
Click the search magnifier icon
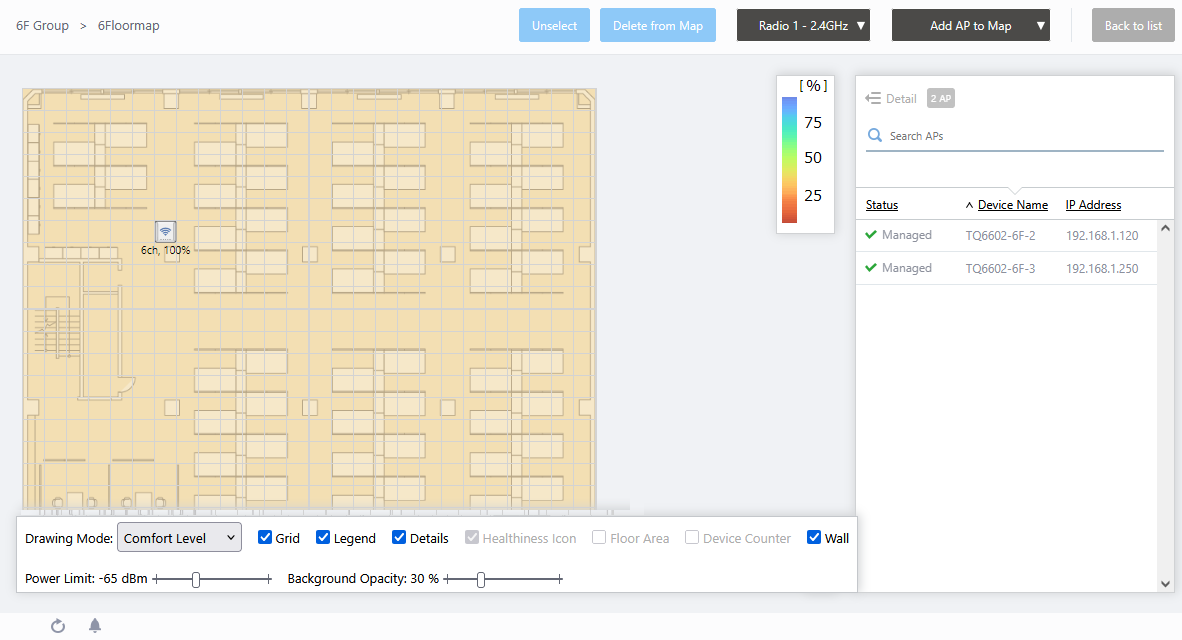click(x=875, y=136)
